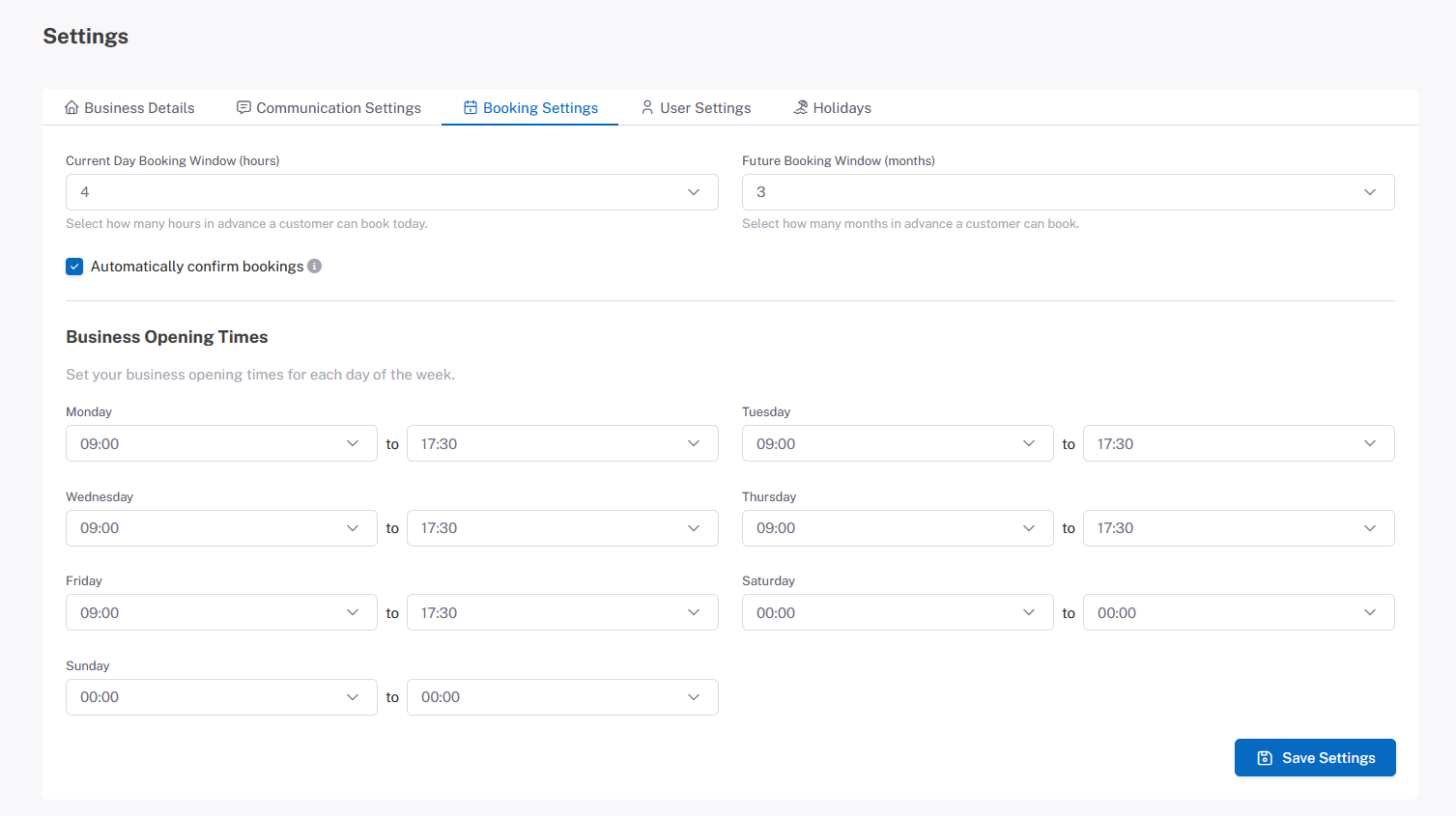Click the Business Details house icon
This screenshot has height=816, width=1456.
[x=71, y=108]
